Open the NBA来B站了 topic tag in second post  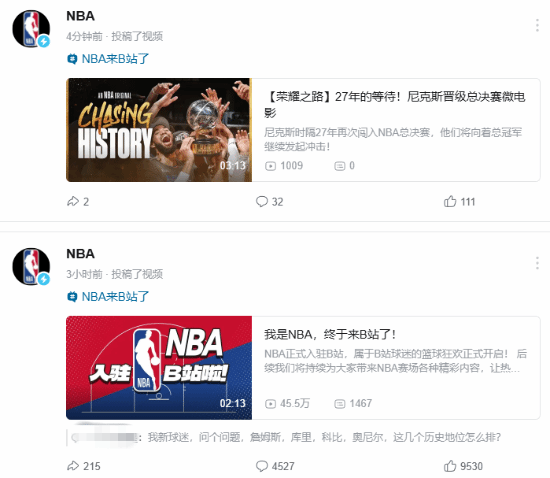pyautogui.click(x=108, y=296)
